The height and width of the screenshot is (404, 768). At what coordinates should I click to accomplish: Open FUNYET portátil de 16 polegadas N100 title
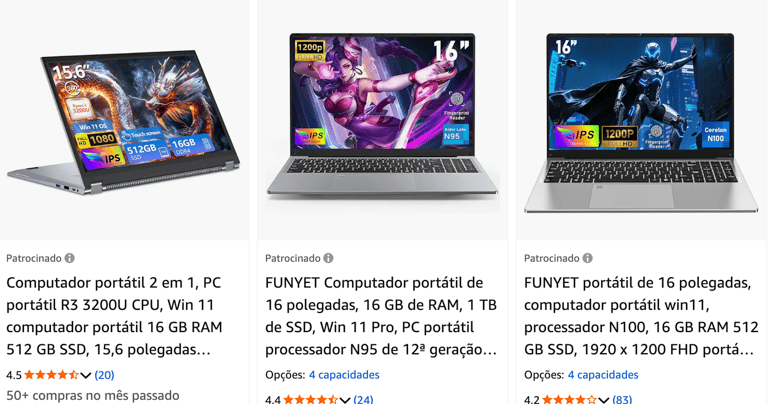[x=641, y=316]
